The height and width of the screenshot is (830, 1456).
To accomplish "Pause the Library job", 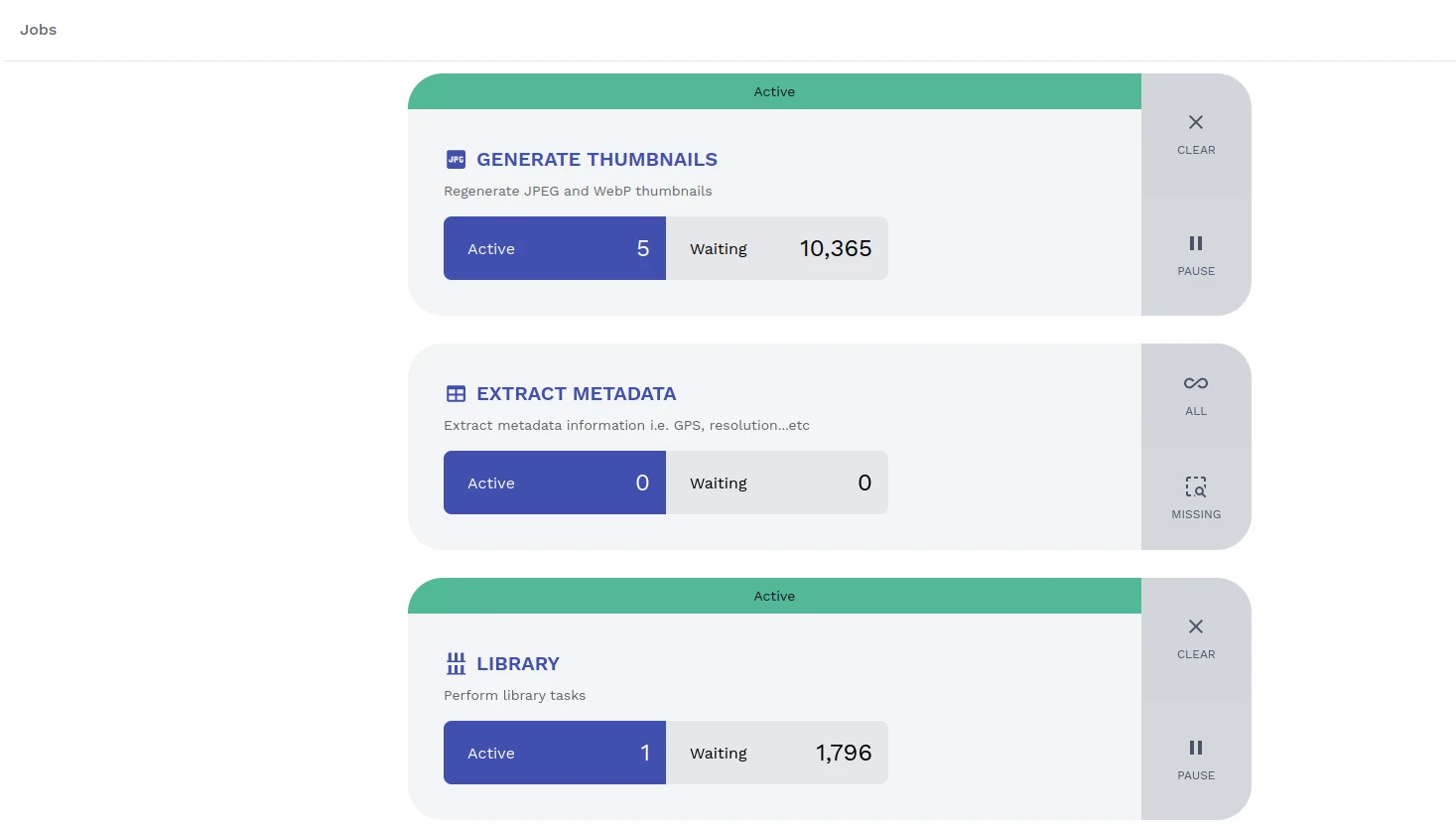I will click(1195, 760).
